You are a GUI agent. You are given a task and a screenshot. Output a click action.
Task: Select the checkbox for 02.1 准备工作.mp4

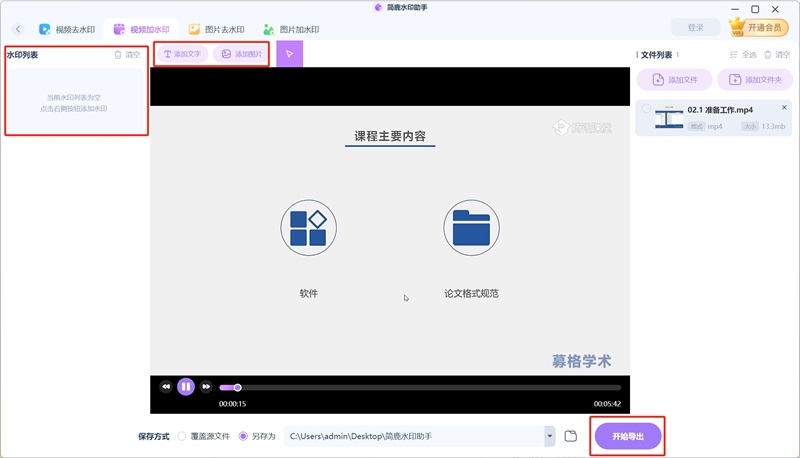[x=646, y=109]
